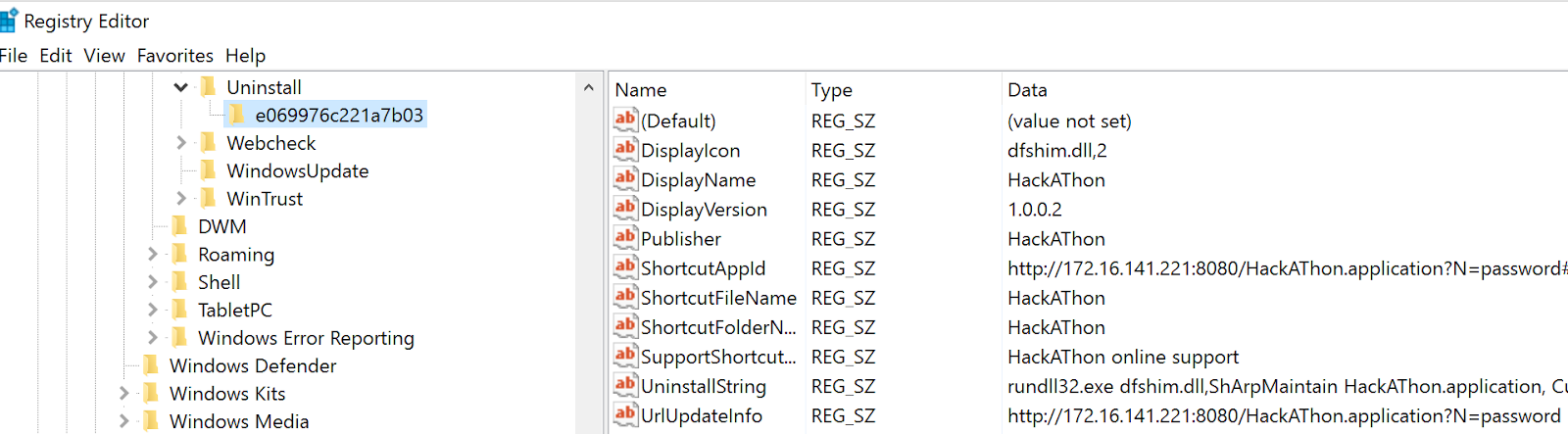Screen dimensions: 1568x434
Task: Click the string icon beside DisplayIcon
Action: (x=625, y=150)
